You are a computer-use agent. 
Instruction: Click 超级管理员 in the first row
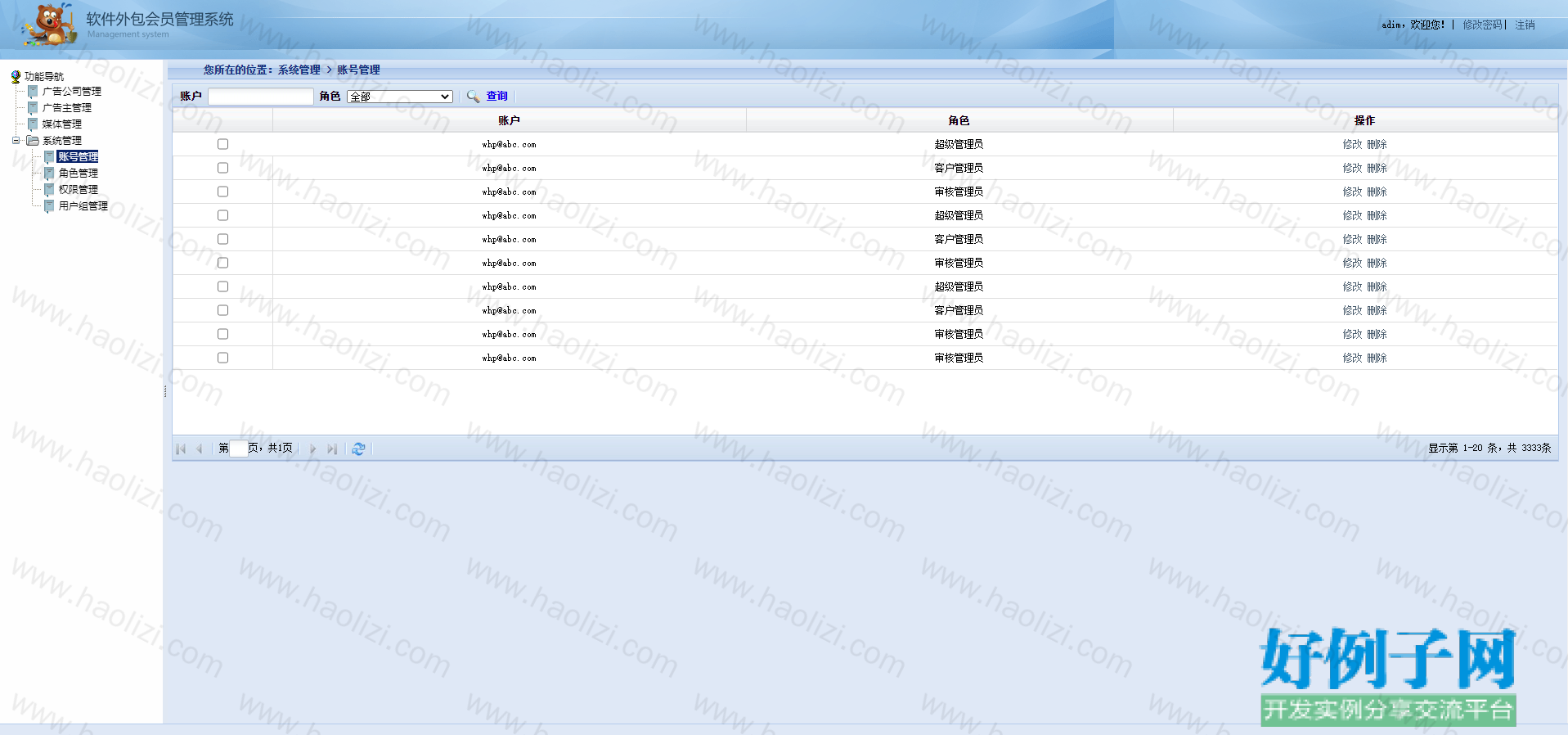point(959,144)
